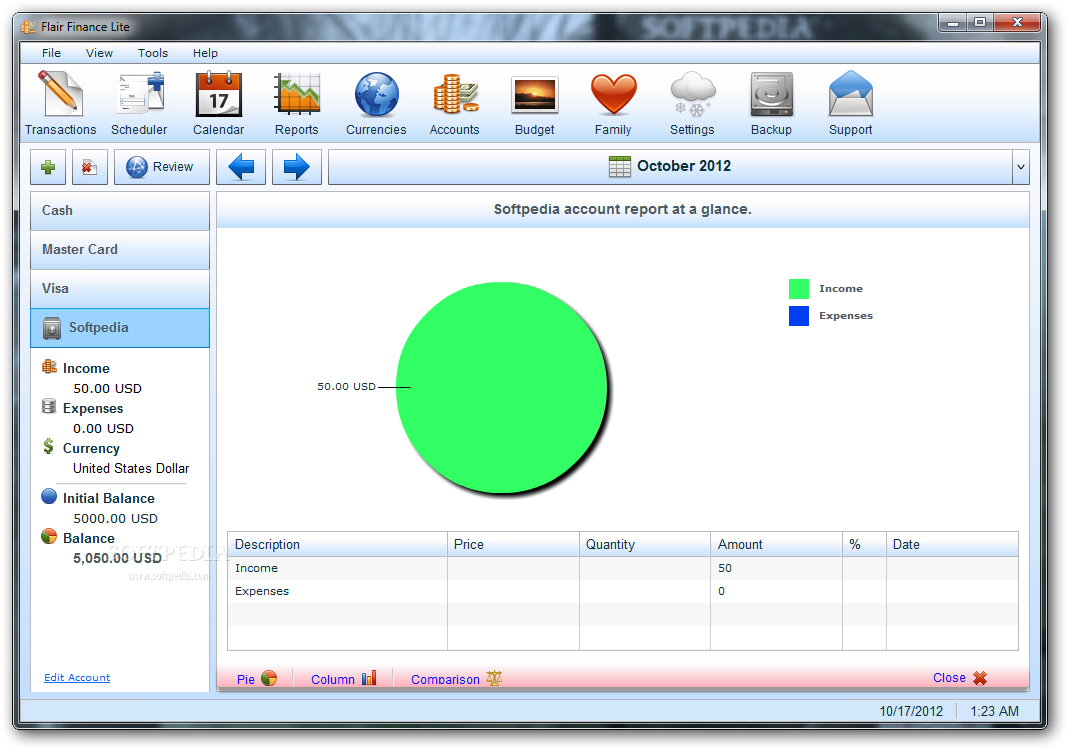Open the Backup hard drive icon
Screen dimensions: 1068x750
772,94
